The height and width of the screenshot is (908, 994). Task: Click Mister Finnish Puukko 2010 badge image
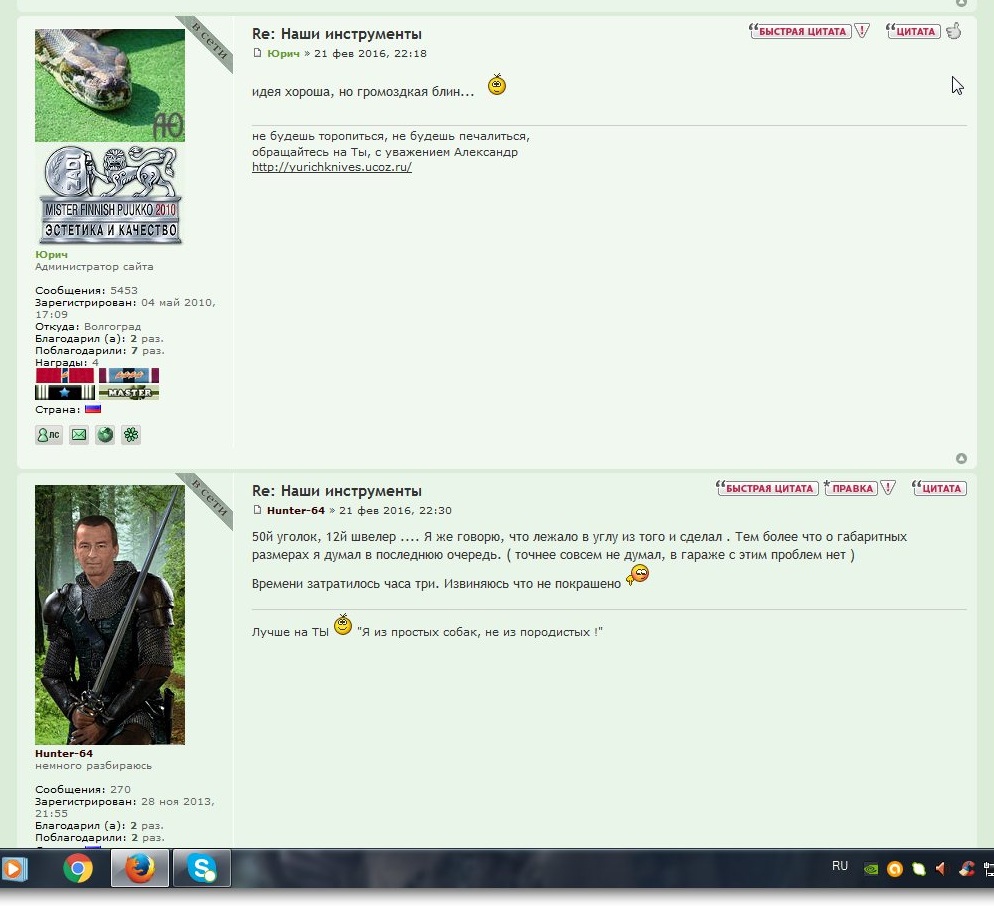110,195
